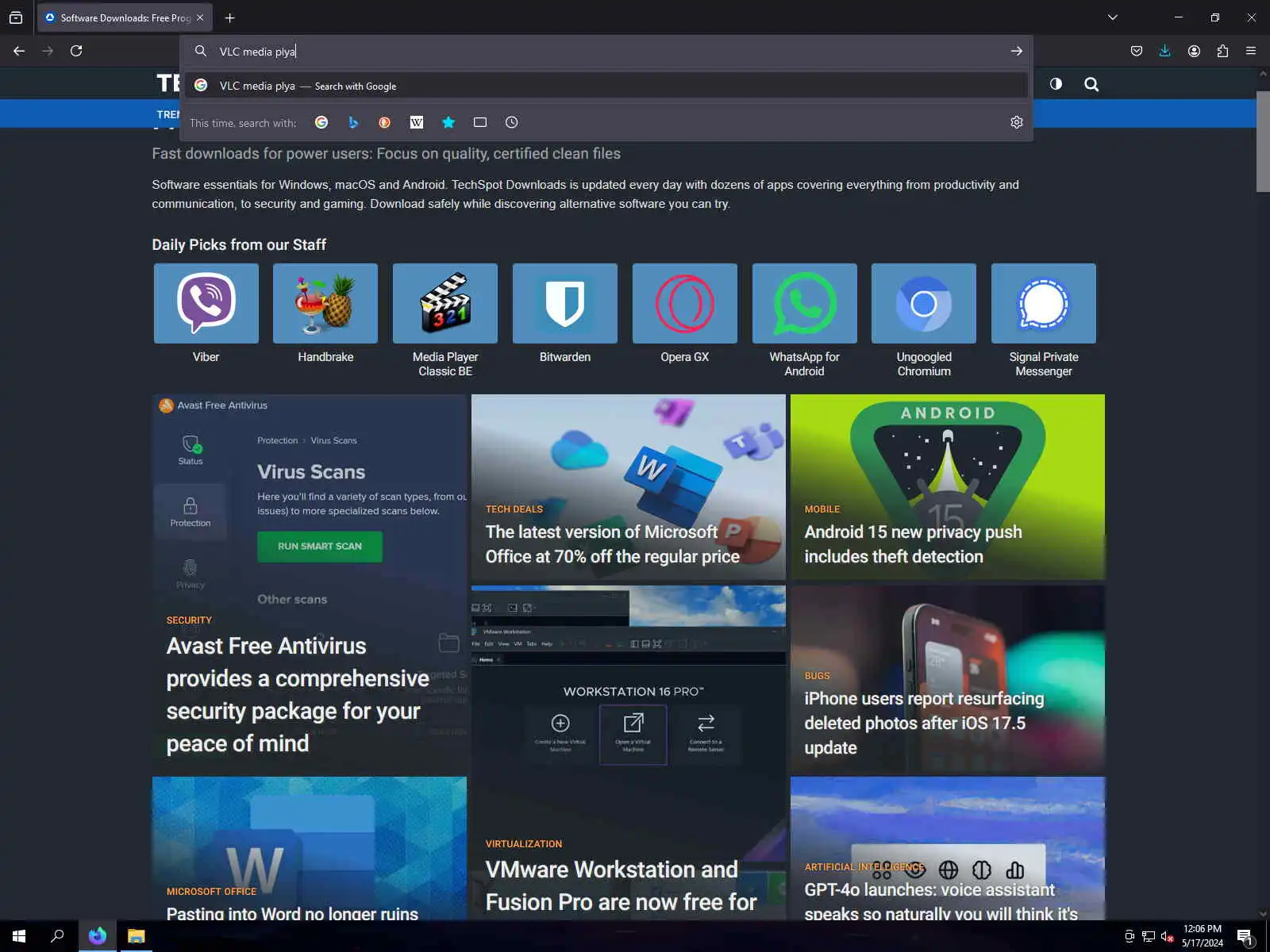Open search settings gear in the address dropdown

(1017, 122)
